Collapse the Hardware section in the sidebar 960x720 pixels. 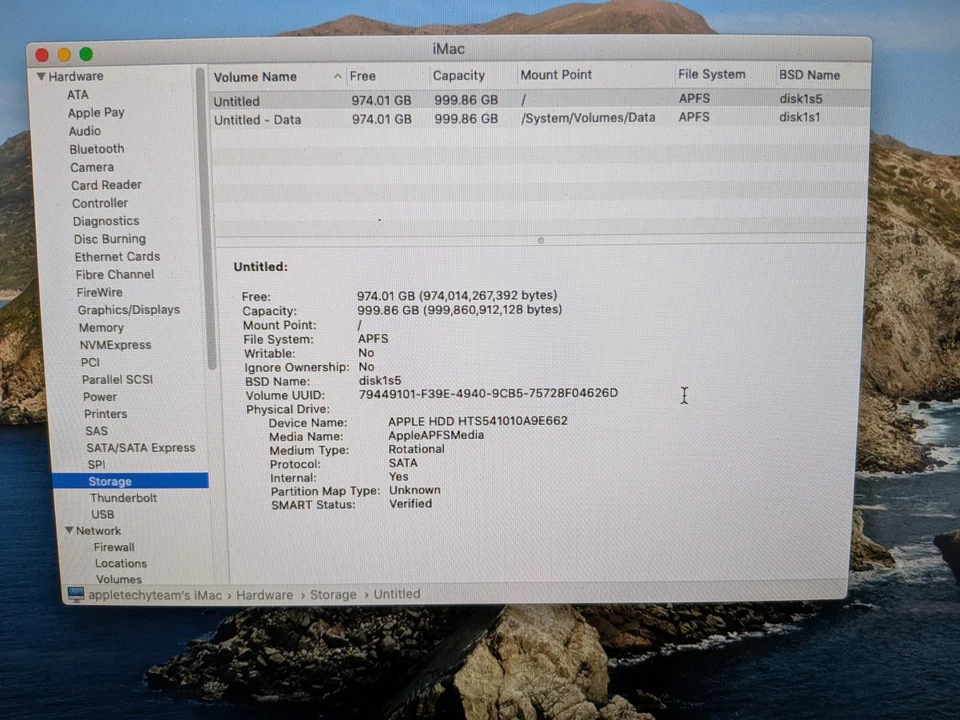pos(41,75)
